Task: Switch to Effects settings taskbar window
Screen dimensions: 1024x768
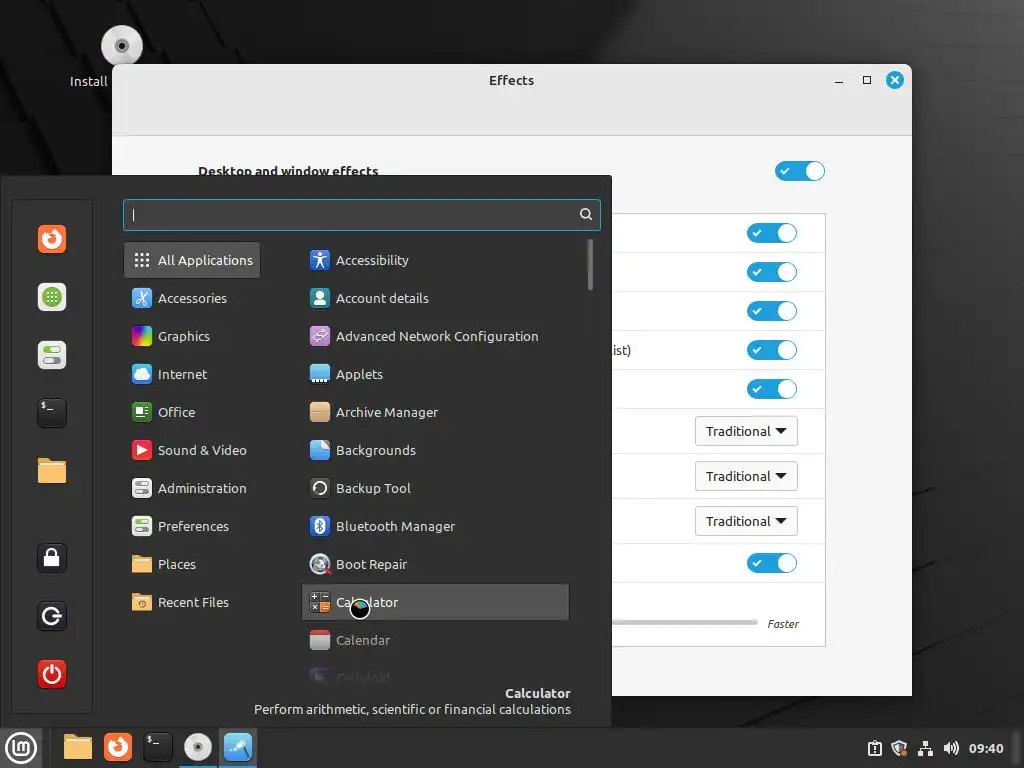Action: [x=238, y=747]
